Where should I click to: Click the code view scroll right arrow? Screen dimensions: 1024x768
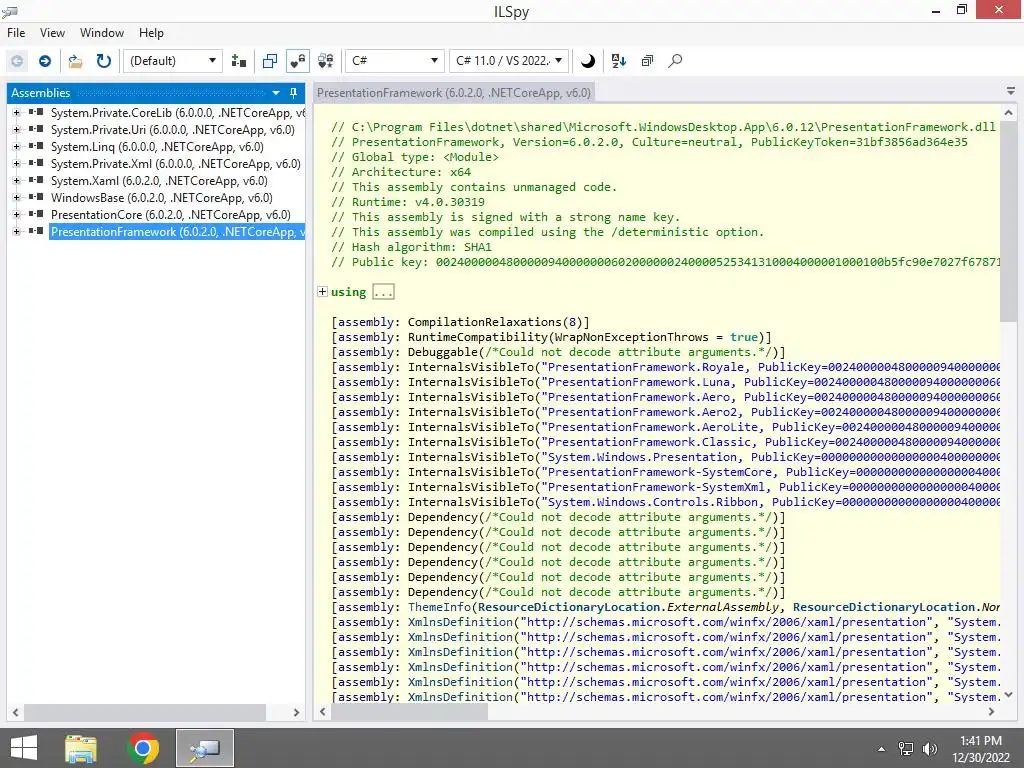991,712
